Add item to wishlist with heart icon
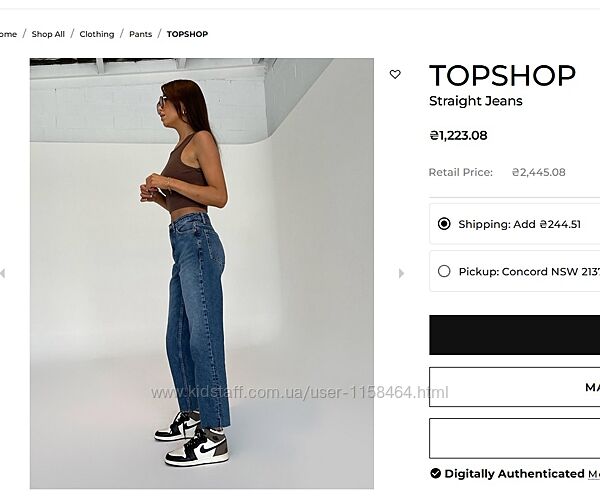Viewport: 600px width, 496px height. pyautogui.click(x=395, y=74)
